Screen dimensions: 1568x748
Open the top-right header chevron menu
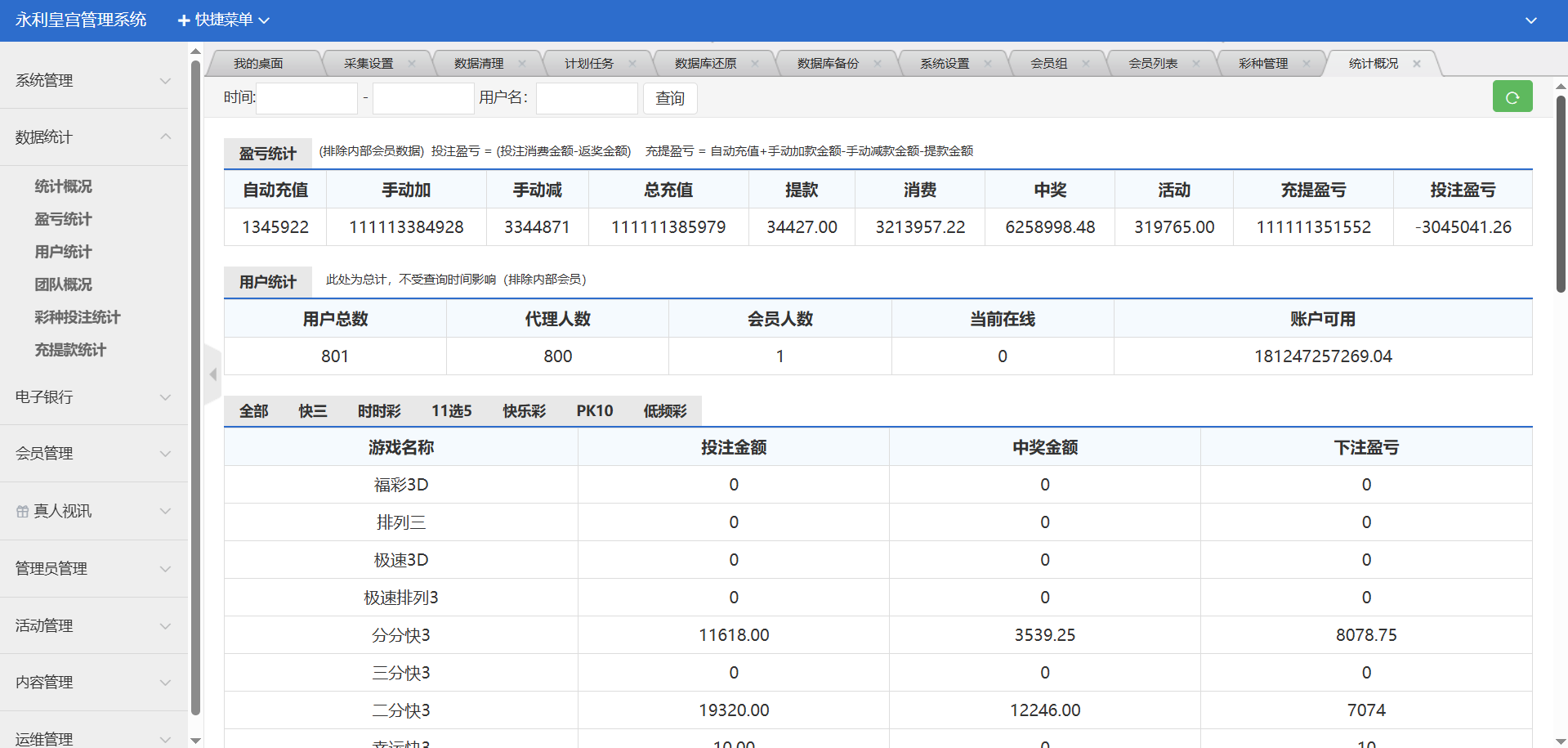[x=1530, y=20]
